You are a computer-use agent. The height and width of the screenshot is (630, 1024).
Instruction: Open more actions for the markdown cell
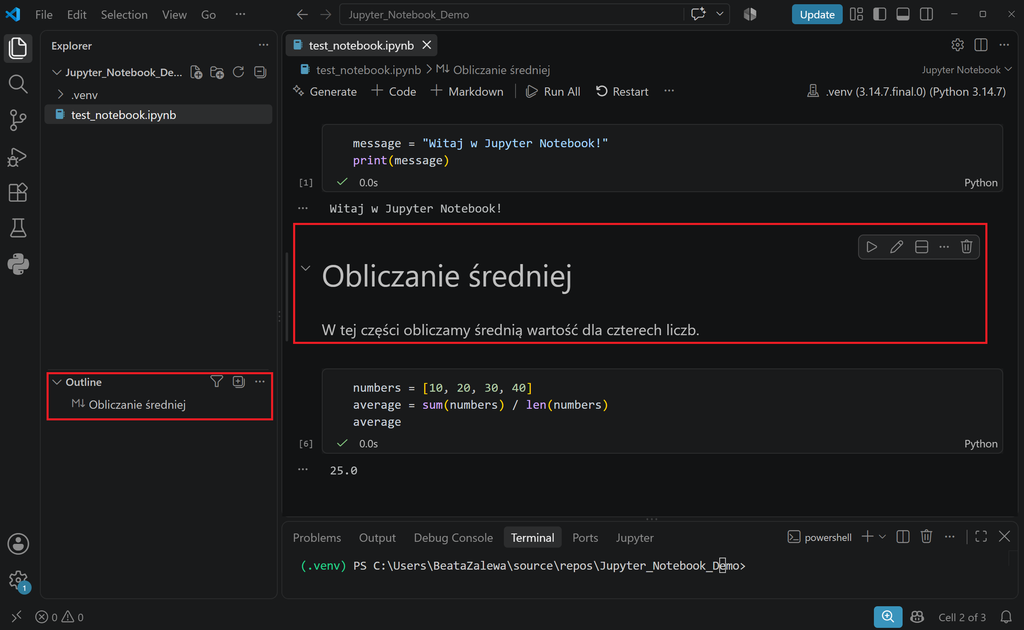tap(944, 247)
